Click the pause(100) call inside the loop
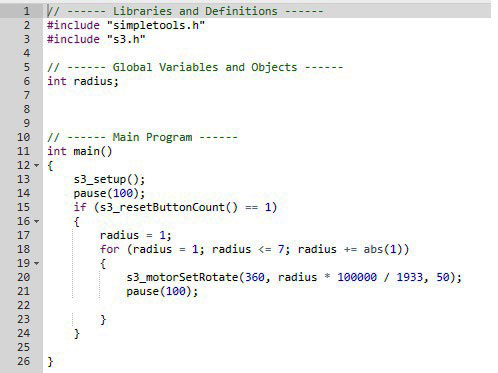 [162, 291]
